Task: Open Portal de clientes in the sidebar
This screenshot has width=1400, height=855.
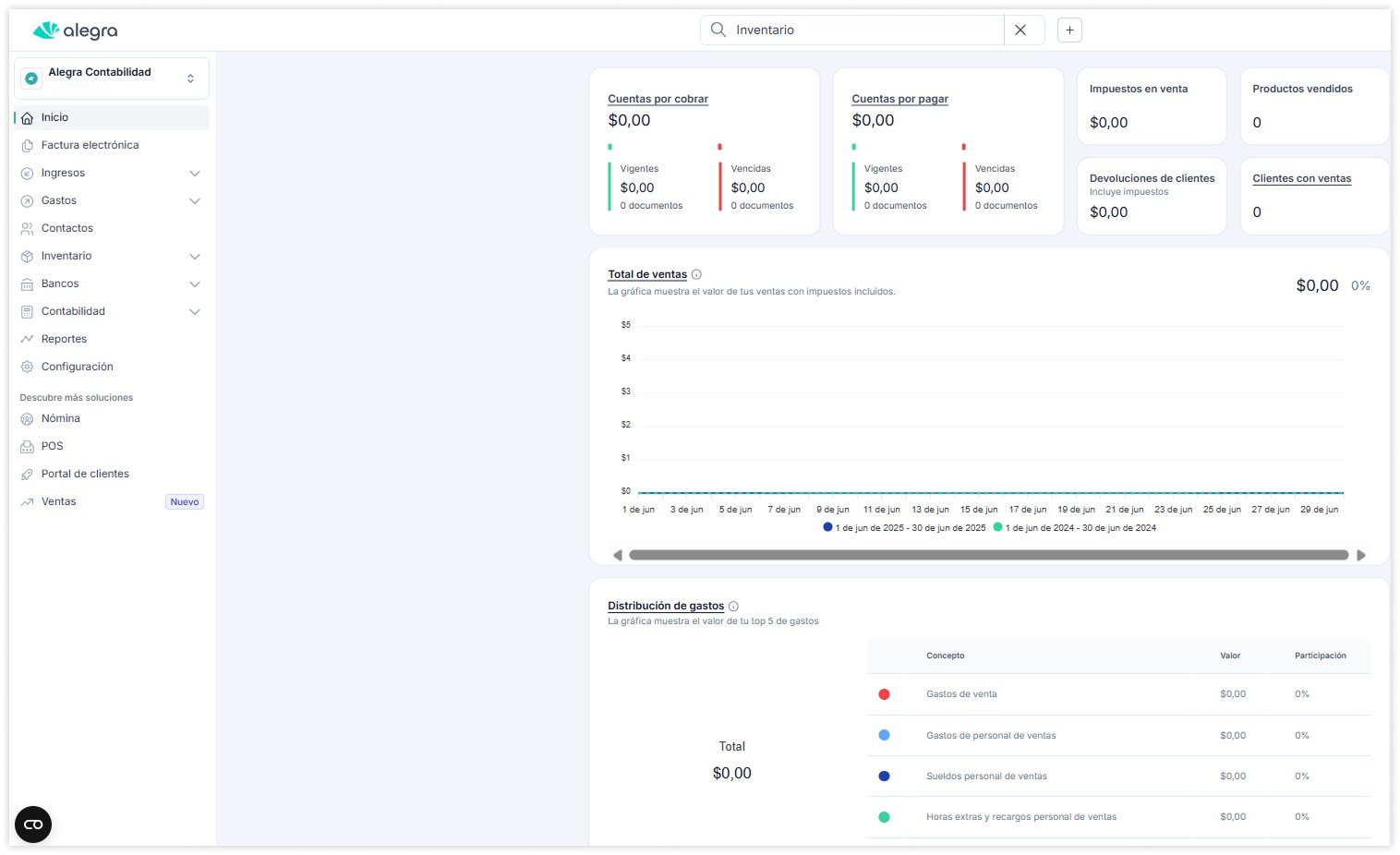Action: [x=112, y=474]
